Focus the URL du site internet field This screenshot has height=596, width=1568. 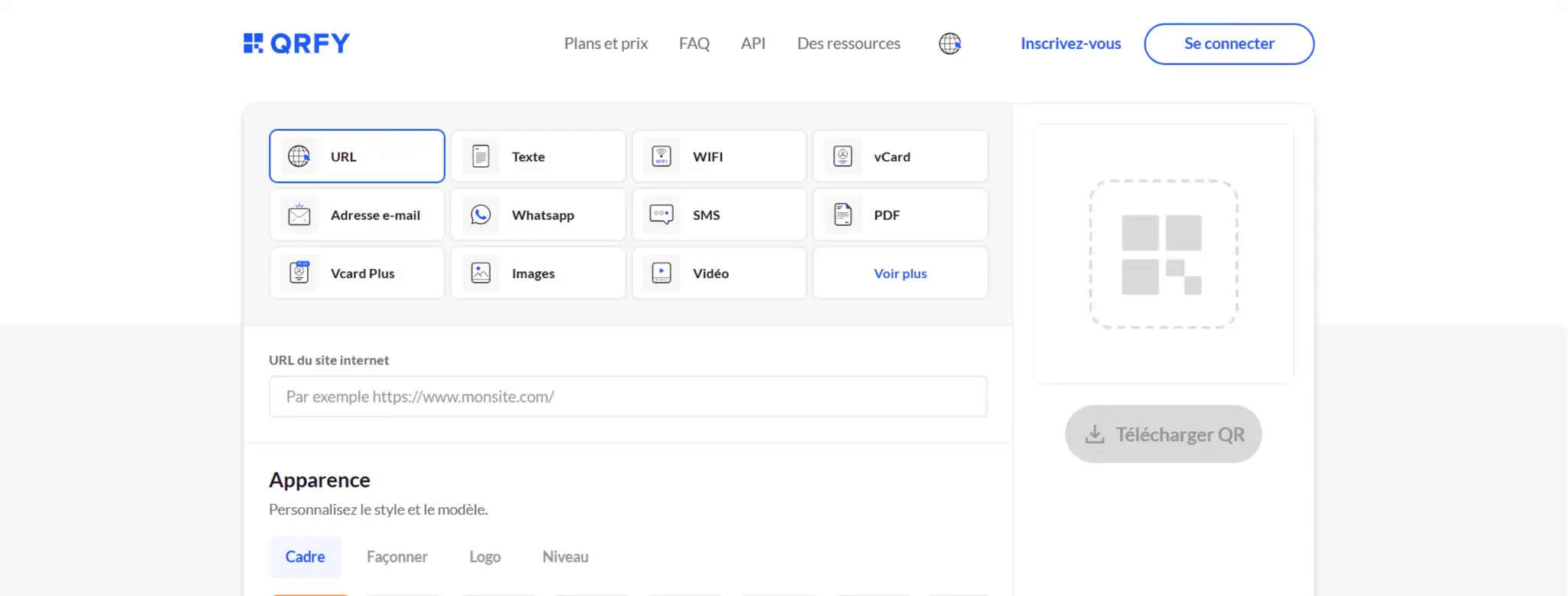(x=628, y=397)
